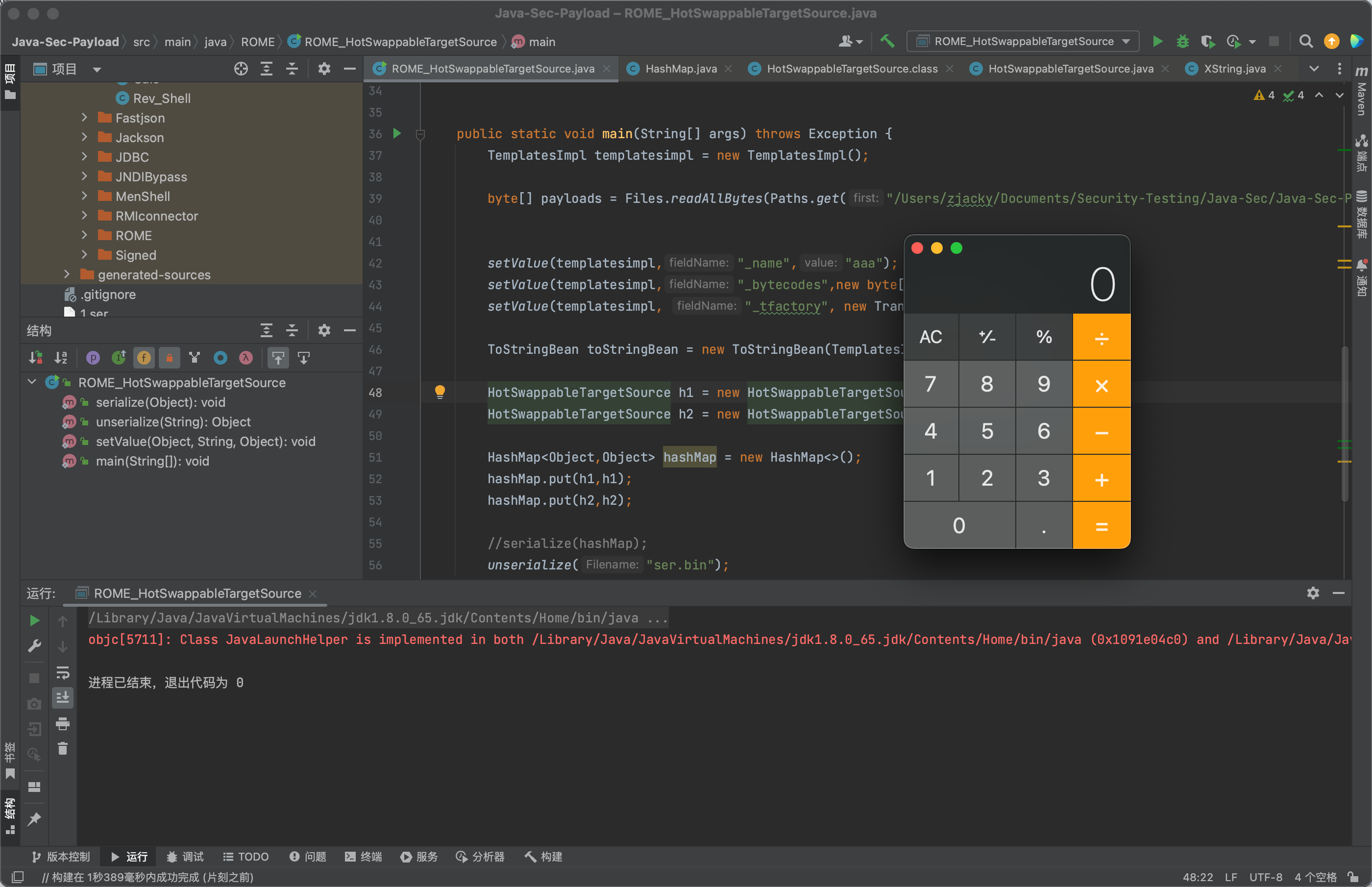Toggle show fields F filter

point(144,358)
